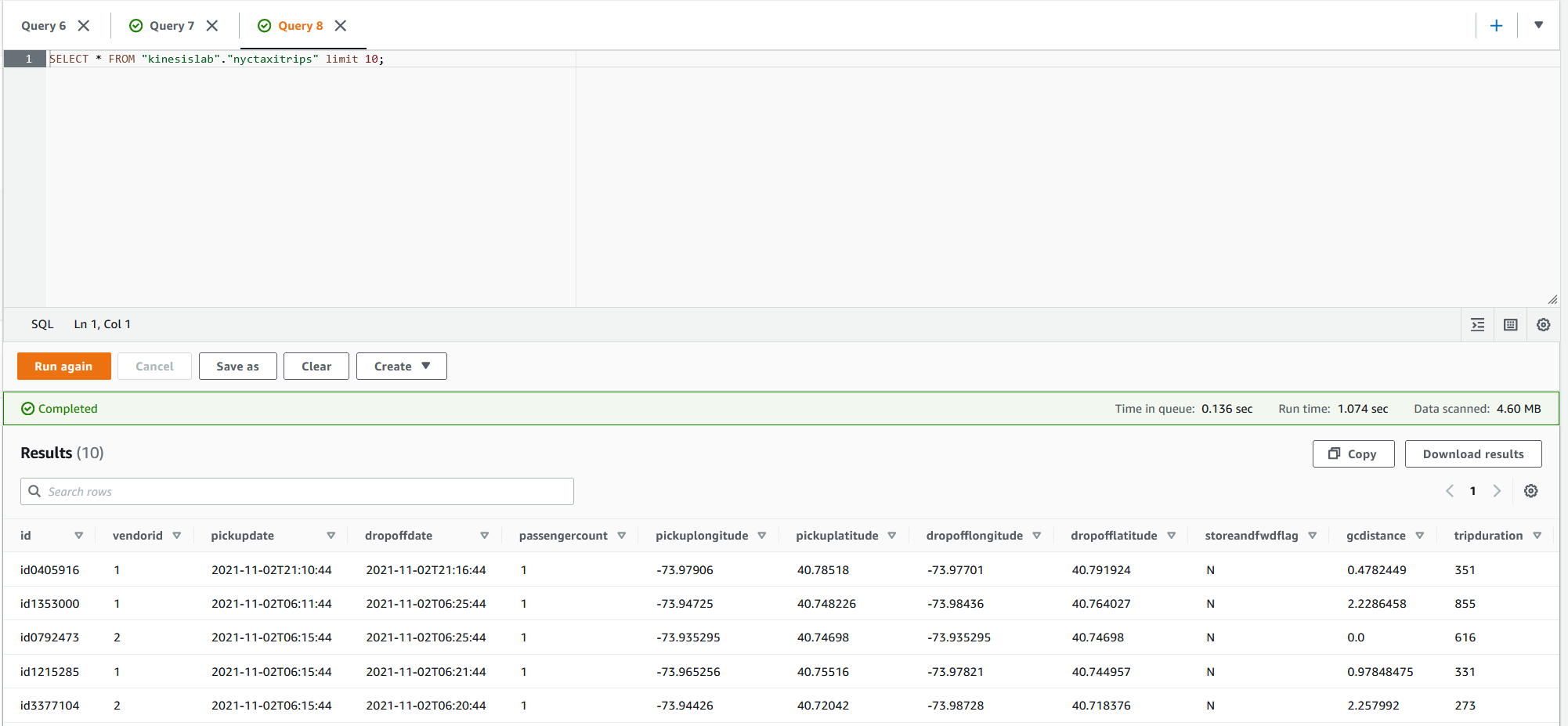Go to next results page arrow
The image size is (1568, 726).
(1497, 491)
